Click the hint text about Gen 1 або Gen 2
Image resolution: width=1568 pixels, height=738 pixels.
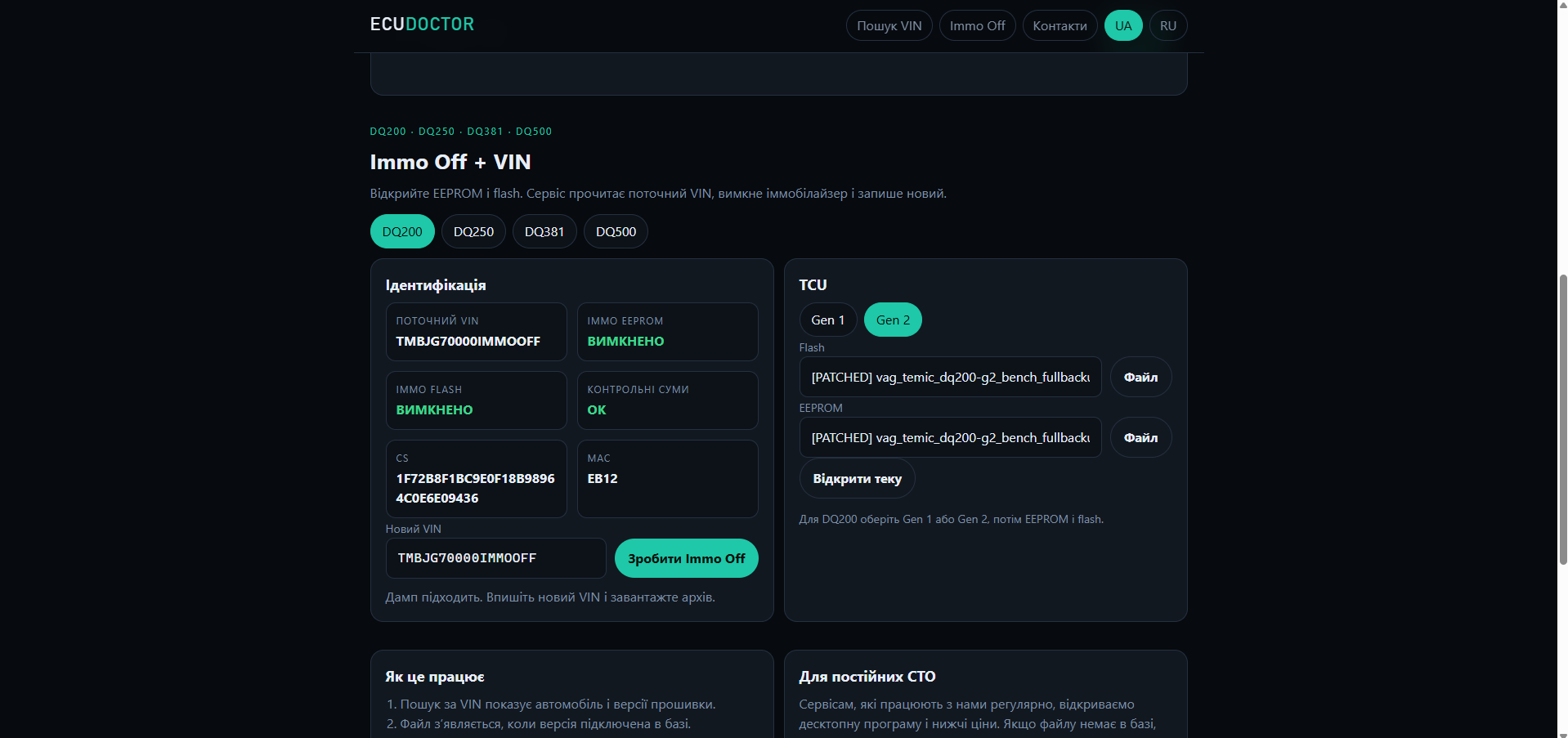[952, 519]
